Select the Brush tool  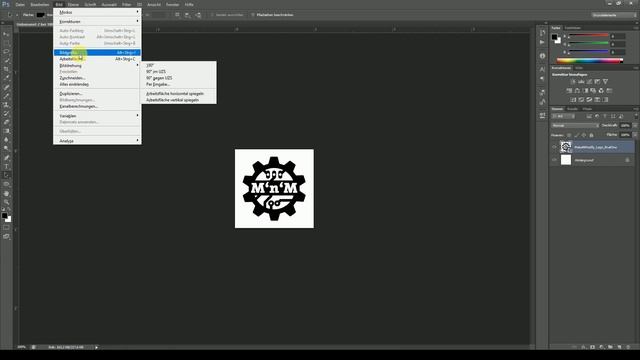(6, 96)
